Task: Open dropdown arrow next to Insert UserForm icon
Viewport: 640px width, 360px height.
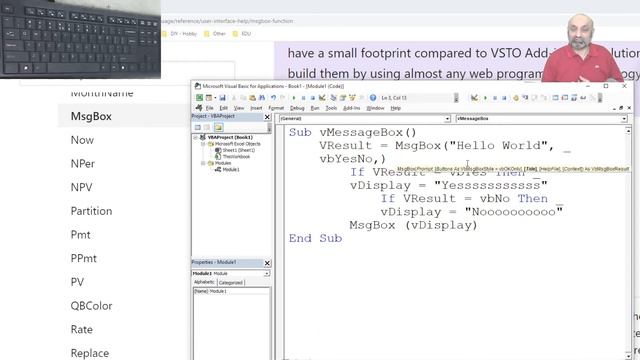Action: [215, 98]
